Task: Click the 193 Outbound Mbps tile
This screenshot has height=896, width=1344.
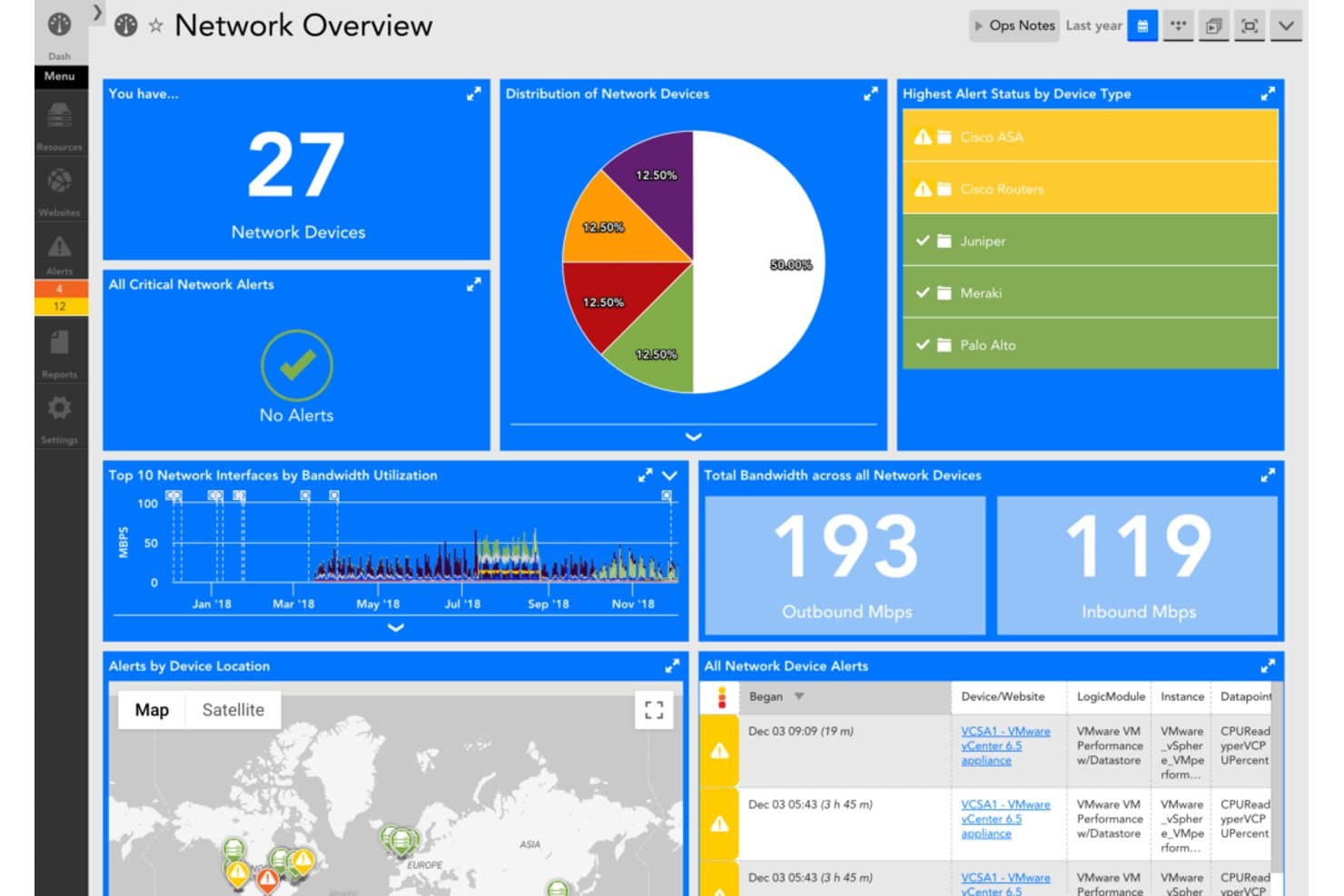Action: pyautogui.click(x=845, y=566)
